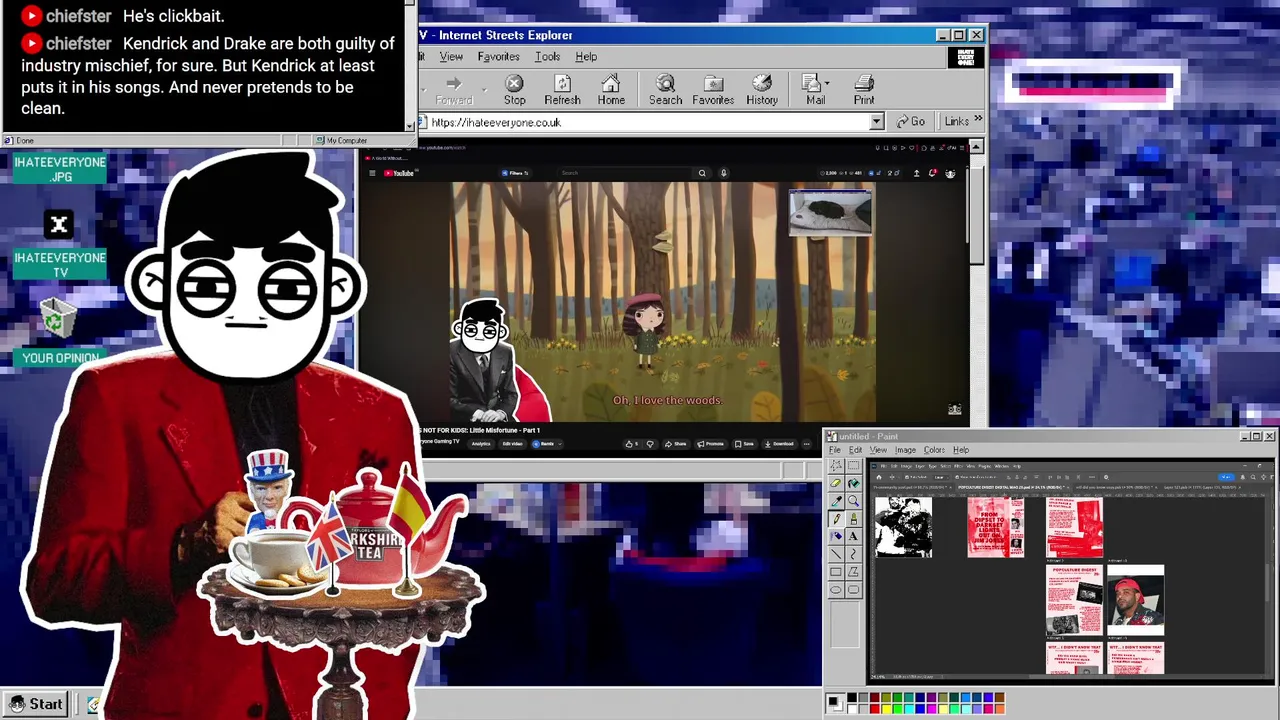Screen dimensions: 1280x720
Task: Click the Print toolbar button
Action: coord(864,89)
